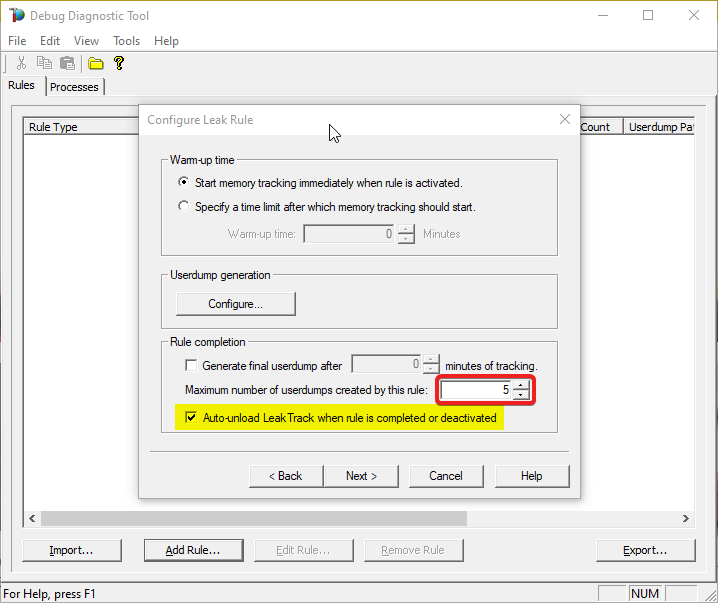
Task: Click the rules list scroll right arrow
Action: (685, 518)
